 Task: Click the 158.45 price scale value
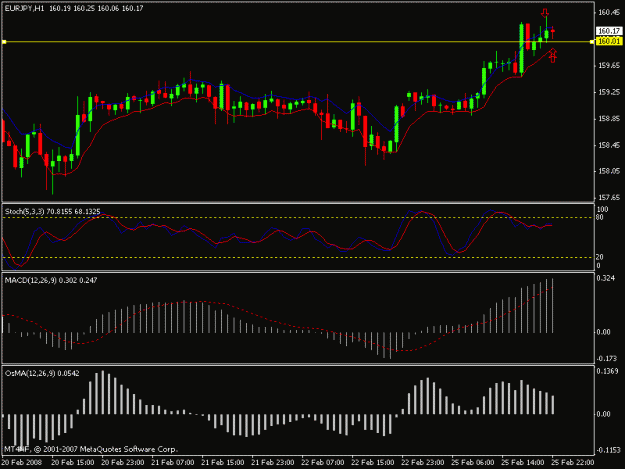click(x=609, y=145)
